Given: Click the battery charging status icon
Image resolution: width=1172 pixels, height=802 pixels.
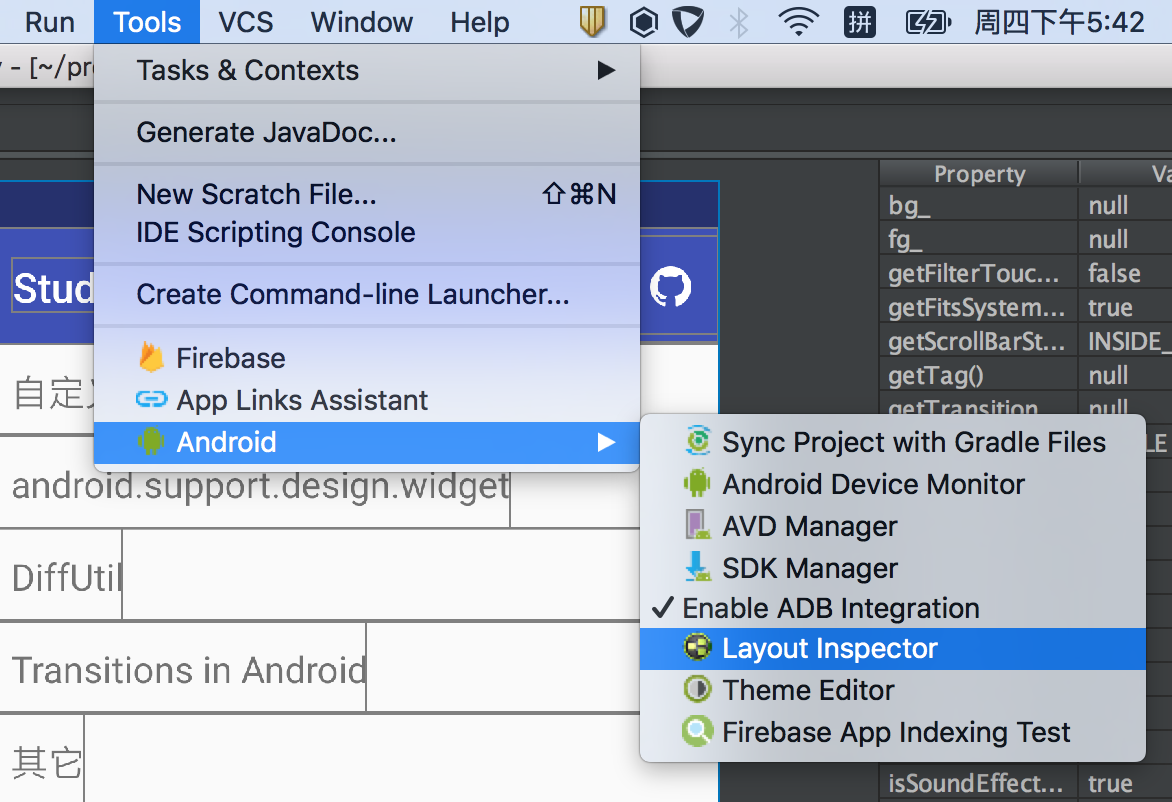Looking at the screenshot, I should 928,22.
